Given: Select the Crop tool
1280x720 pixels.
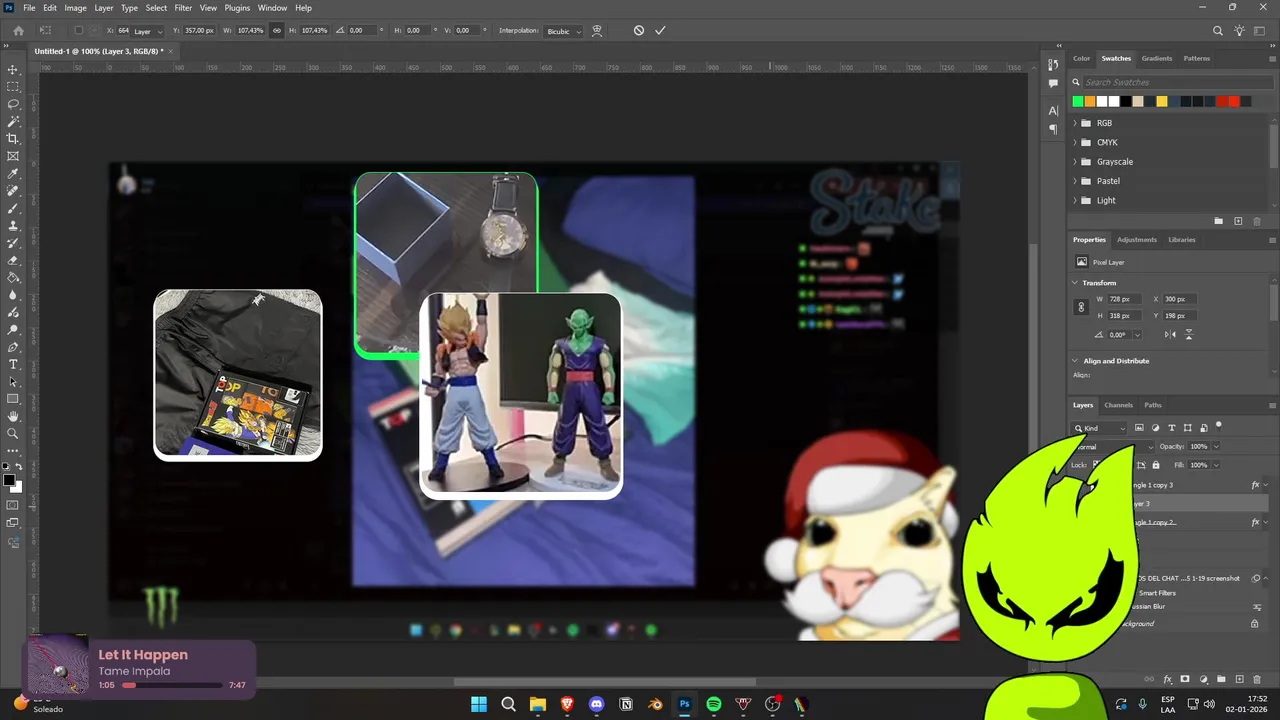Looking at the screenshot, I should (13, 139).
